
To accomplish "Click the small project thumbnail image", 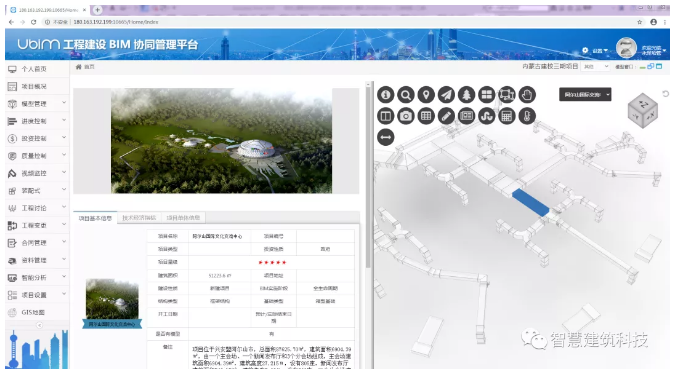I will coord(112,299).
